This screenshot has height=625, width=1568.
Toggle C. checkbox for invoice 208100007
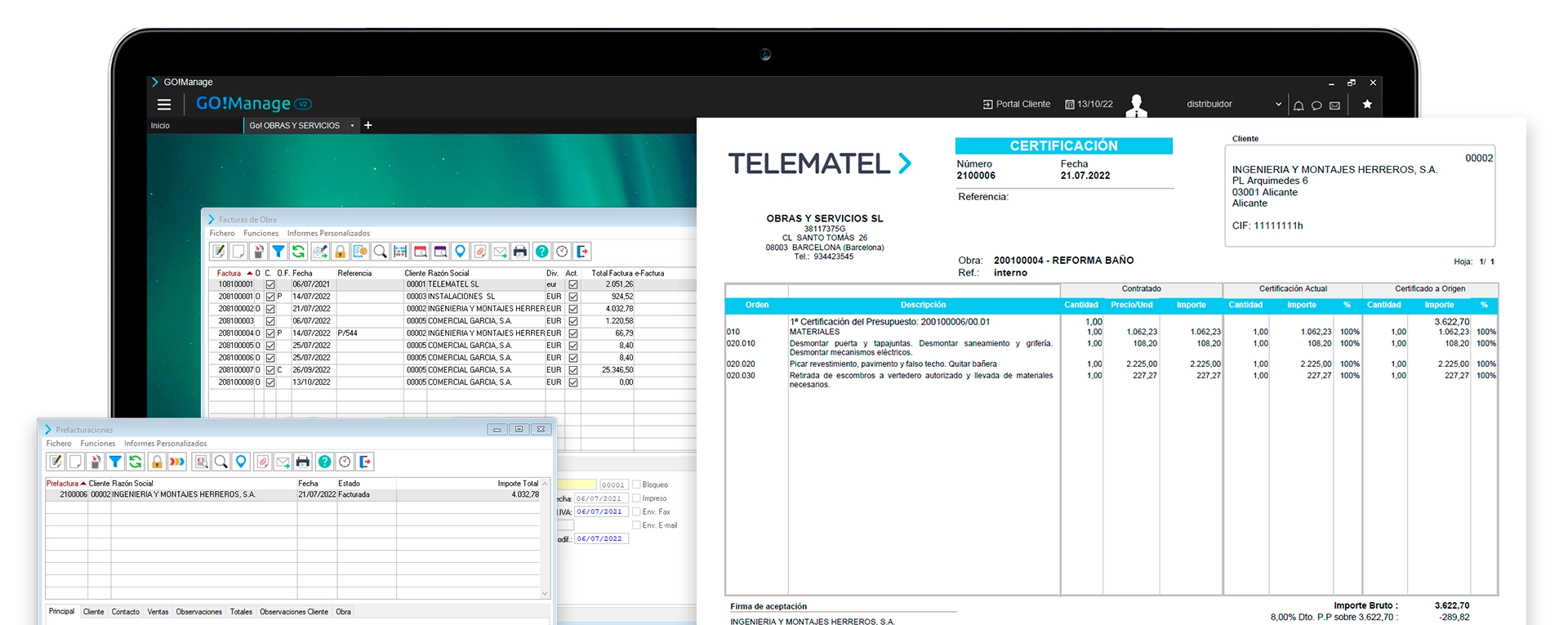270,370
